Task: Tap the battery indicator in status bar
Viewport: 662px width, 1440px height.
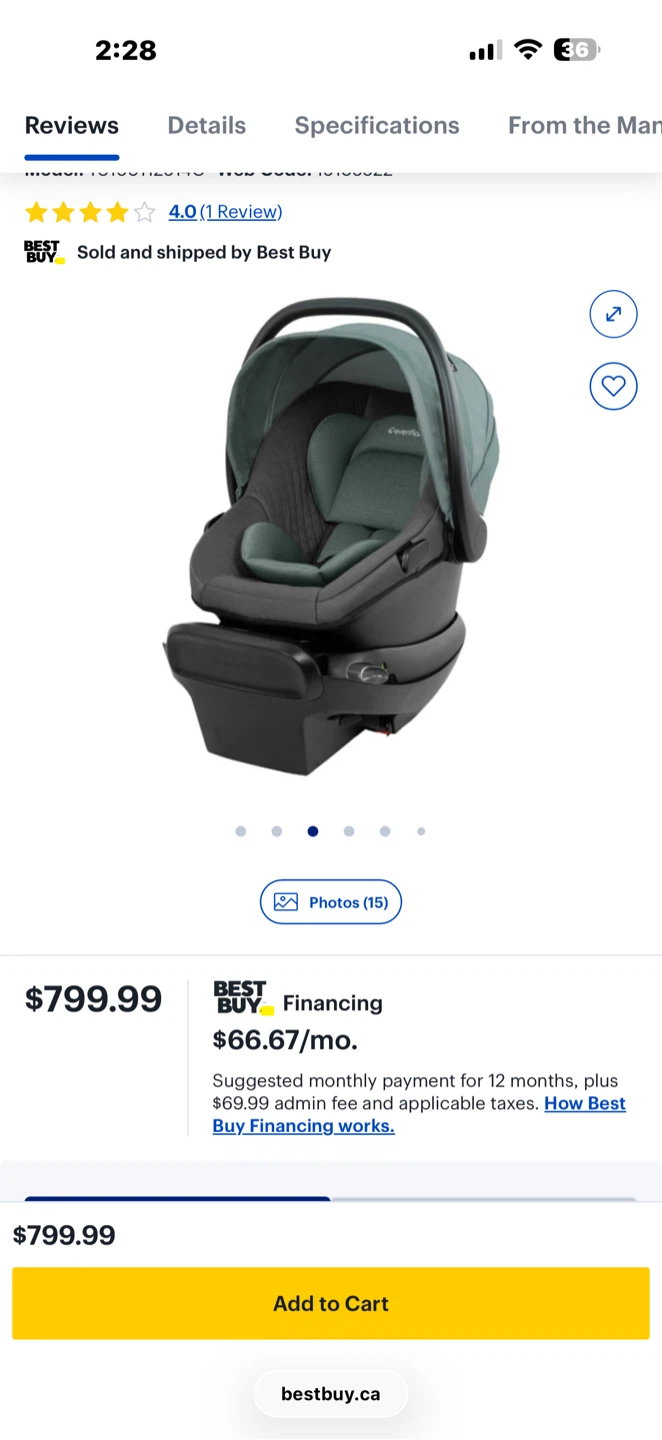Action: pyautogui.click(x=576, y=50)
